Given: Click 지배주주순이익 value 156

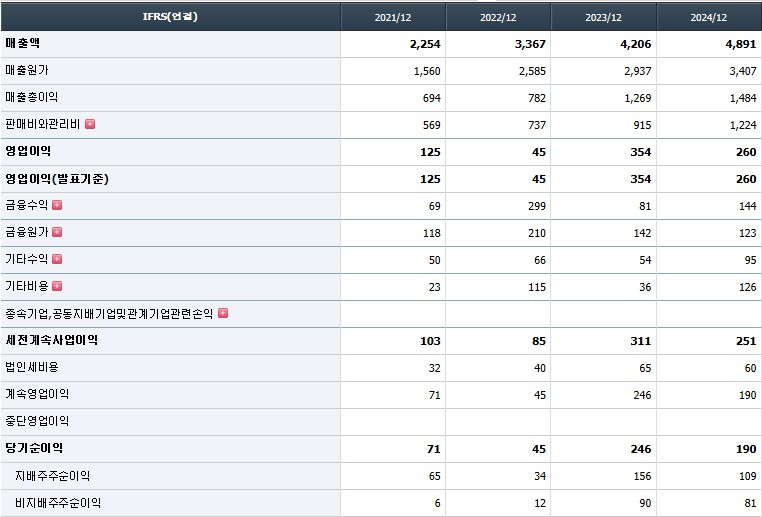Looking at the screenshot, I should (x=642, y=476).
